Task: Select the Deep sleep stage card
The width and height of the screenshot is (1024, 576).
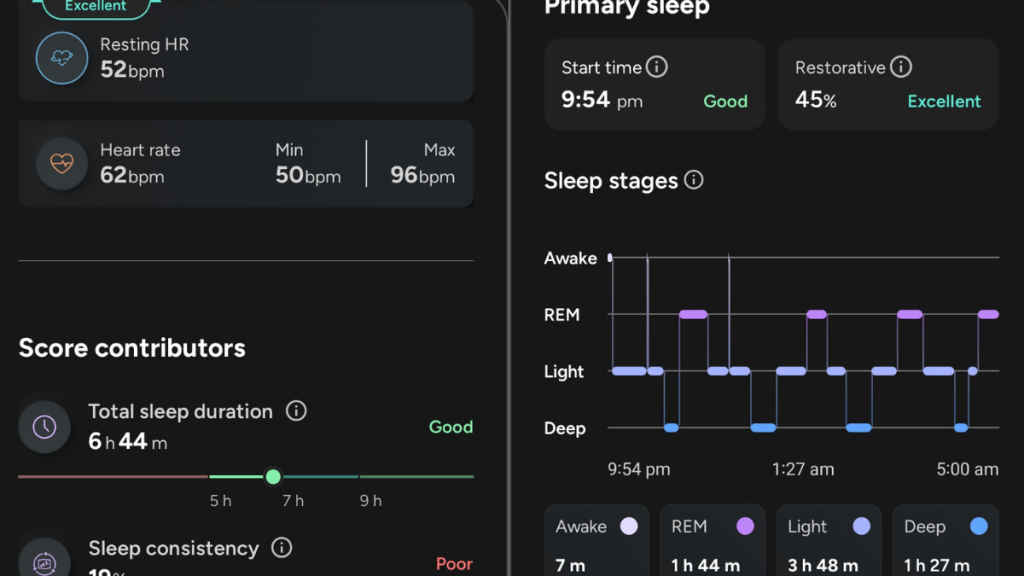Action: pyautogui.click(x=944, y=542)
